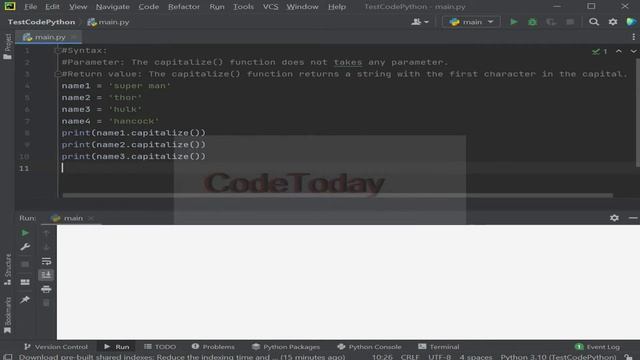Click the Up the Stack Trace arrow
Screen dimensions: 640x360
click(46, 233)
